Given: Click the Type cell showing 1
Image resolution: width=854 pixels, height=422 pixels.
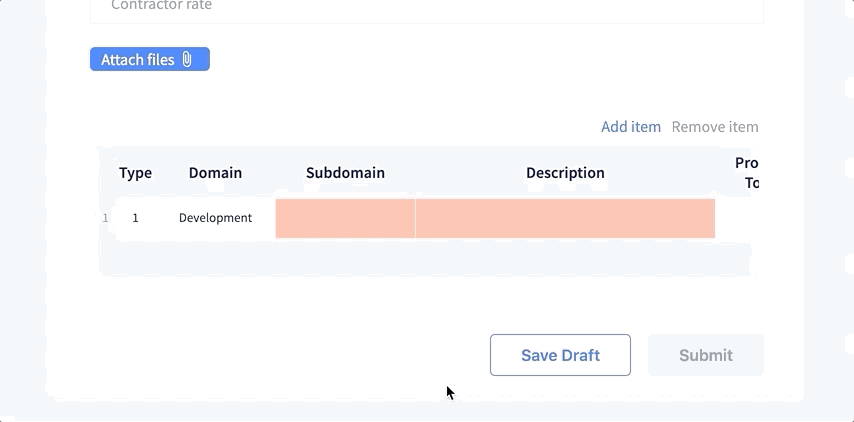Looking at the screenshot, I should point(135,218).
